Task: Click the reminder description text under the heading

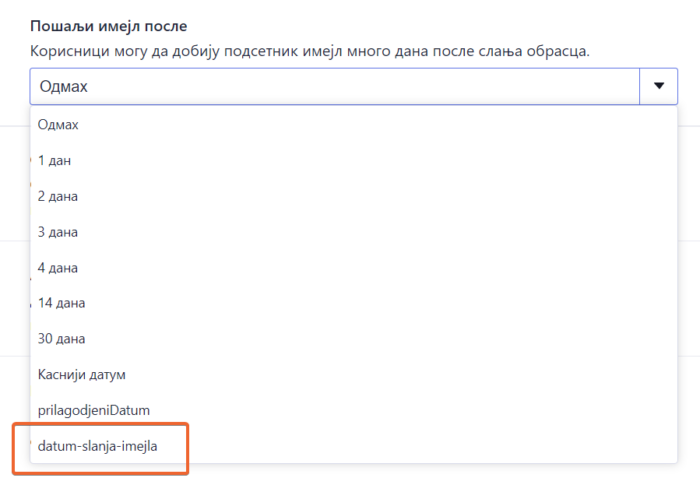Action: pyautogui.click(x=308, y=49)
